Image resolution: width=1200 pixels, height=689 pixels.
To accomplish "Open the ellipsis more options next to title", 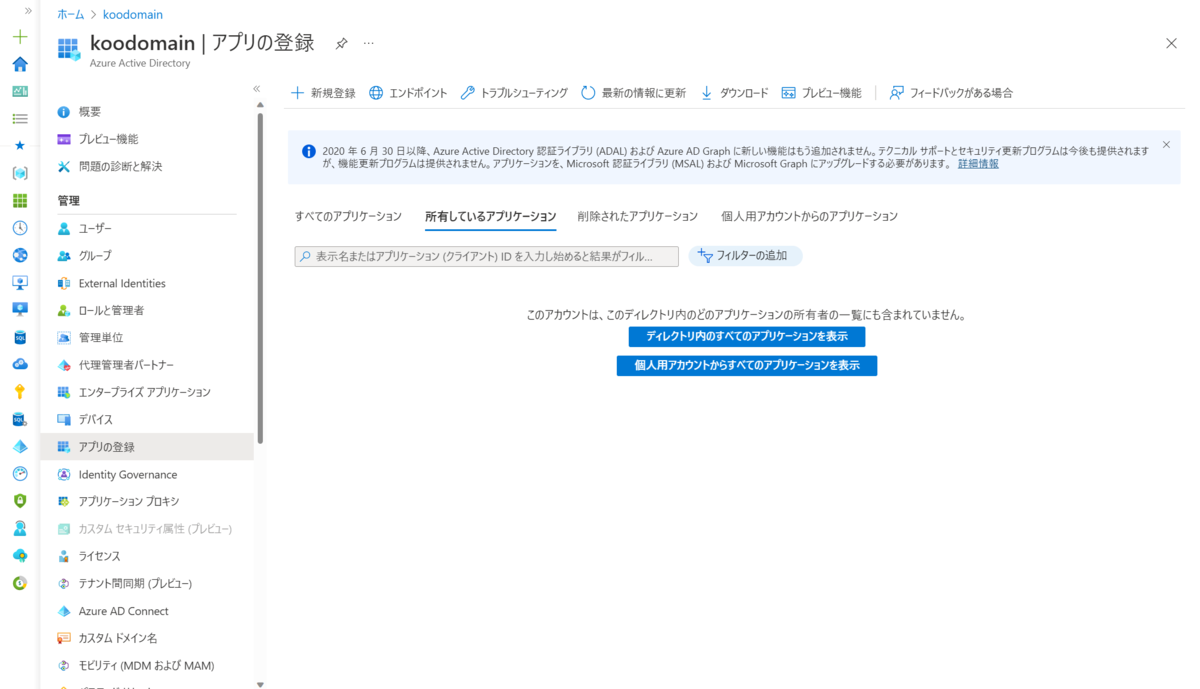I will tap(369, 44).
